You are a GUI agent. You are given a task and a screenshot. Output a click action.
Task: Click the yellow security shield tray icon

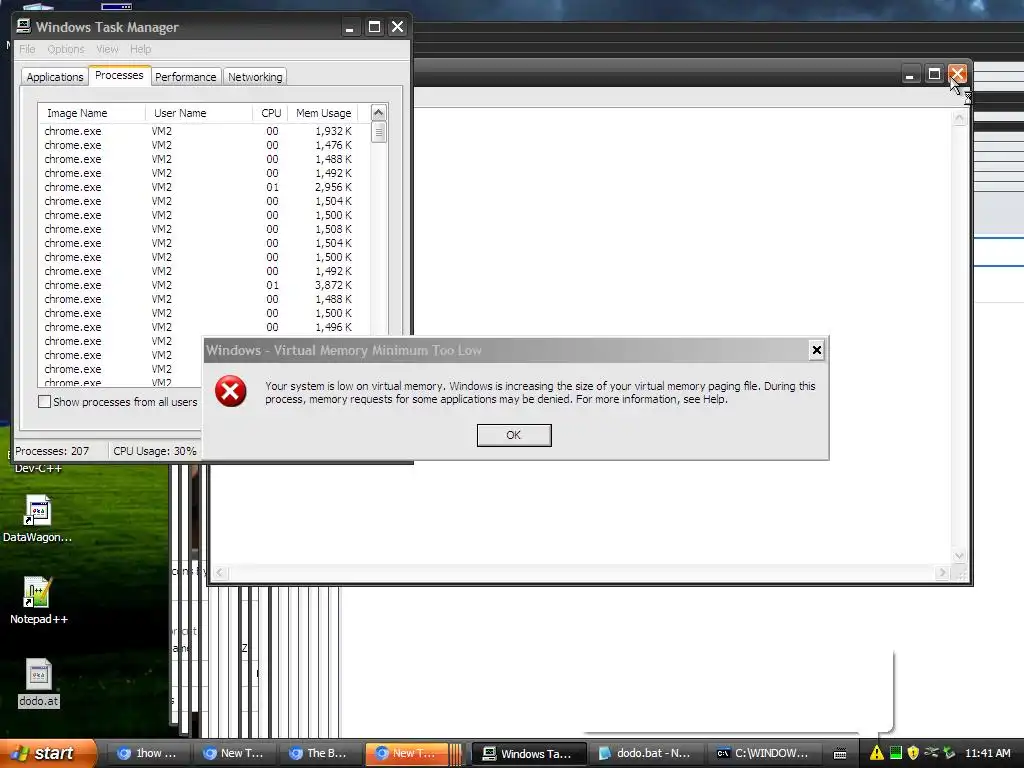(x=913, y=754)
